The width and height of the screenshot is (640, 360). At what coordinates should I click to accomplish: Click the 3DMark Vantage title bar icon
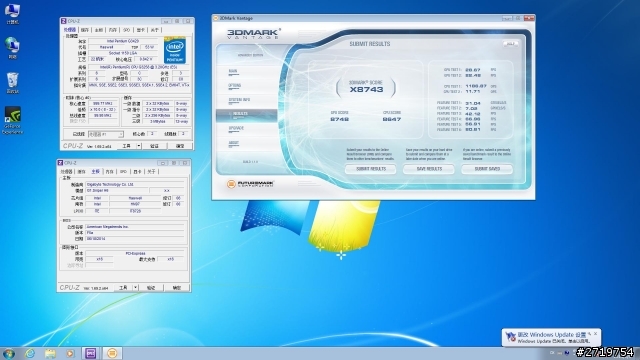216,18
